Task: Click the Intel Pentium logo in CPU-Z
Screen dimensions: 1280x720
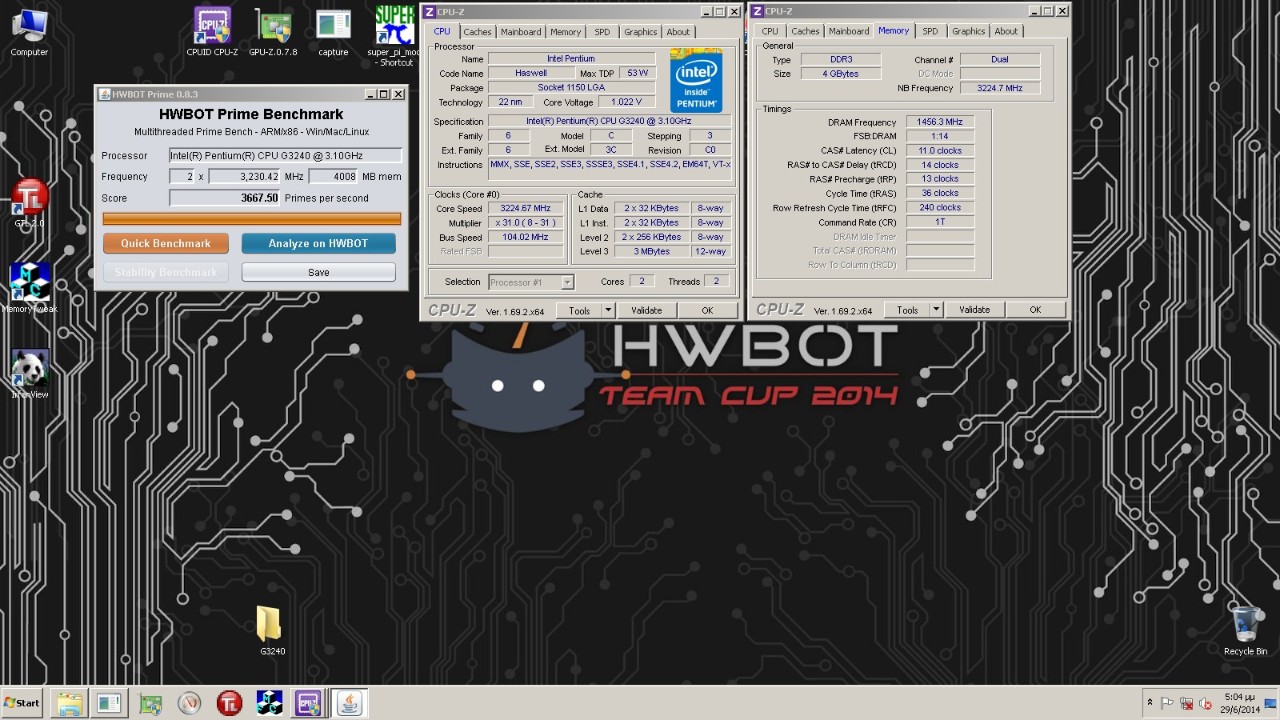Action: click(x=696, y=79)
